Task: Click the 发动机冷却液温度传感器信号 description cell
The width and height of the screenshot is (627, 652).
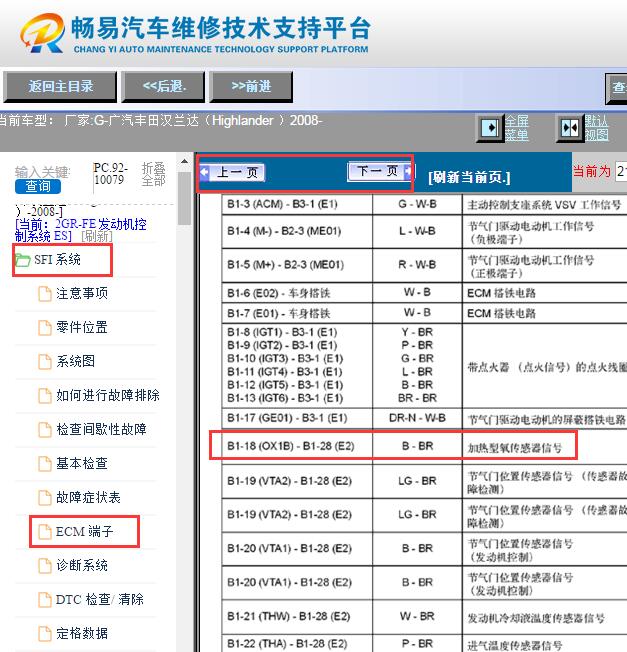Action: [x=545, y=617]
